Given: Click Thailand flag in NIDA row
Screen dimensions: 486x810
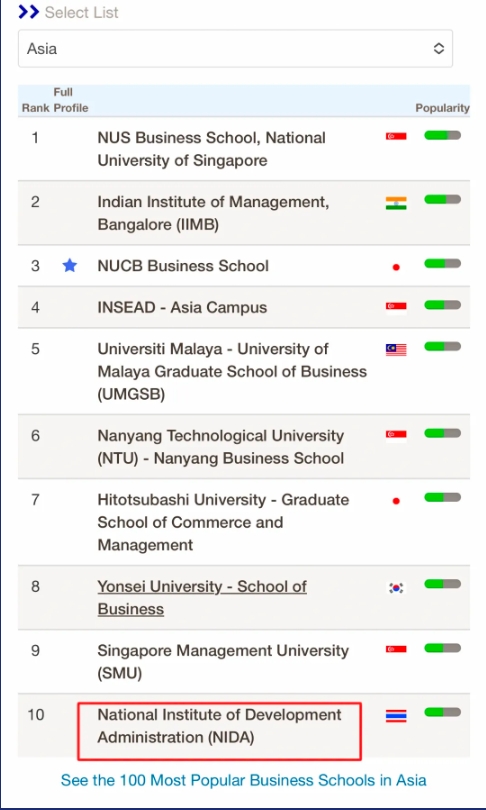Looking at the screenshot, I should [396, 716].
